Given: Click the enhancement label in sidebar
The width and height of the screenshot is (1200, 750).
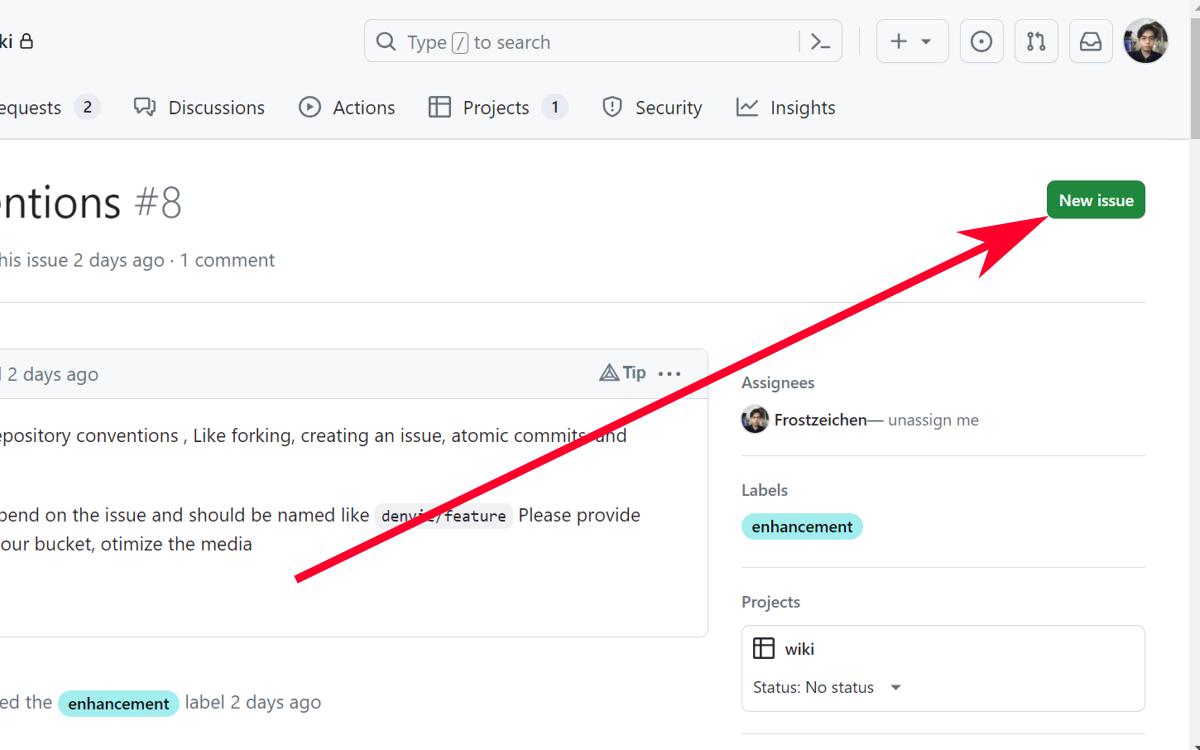Looking at the screenshot, I should pos(801,527).
